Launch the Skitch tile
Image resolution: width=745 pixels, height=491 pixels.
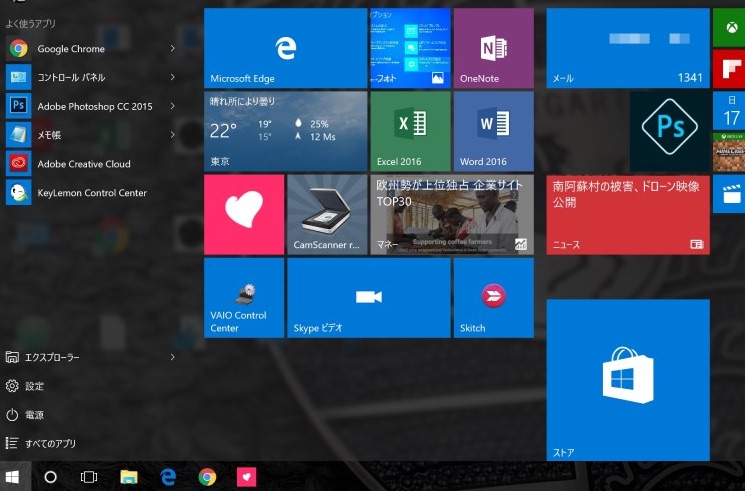click(x=494, y=298)
